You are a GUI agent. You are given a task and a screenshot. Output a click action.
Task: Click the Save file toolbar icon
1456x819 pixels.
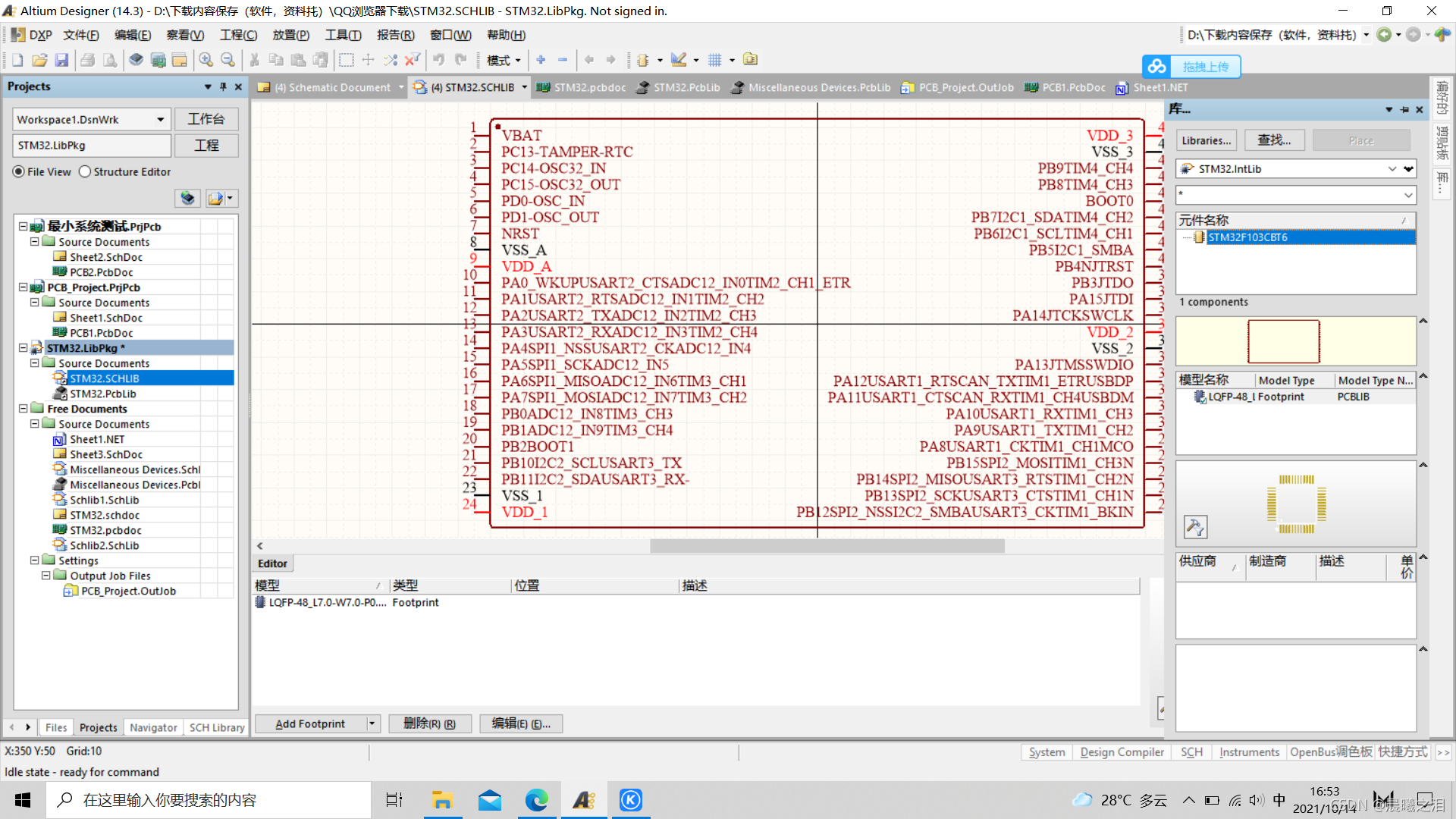point(62,60)
